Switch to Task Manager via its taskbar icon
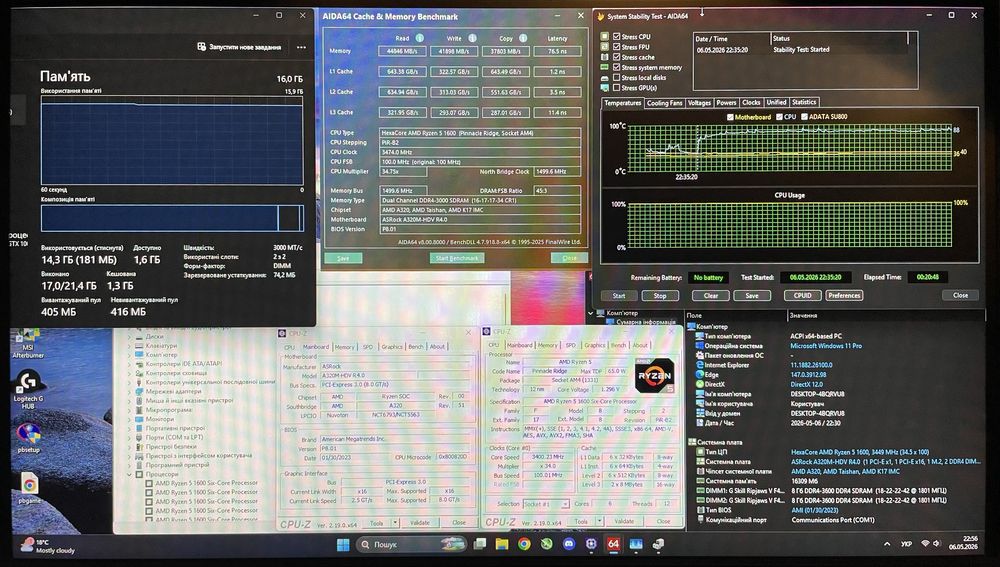Screen dimensions: 1000x567 pos(636,544)
